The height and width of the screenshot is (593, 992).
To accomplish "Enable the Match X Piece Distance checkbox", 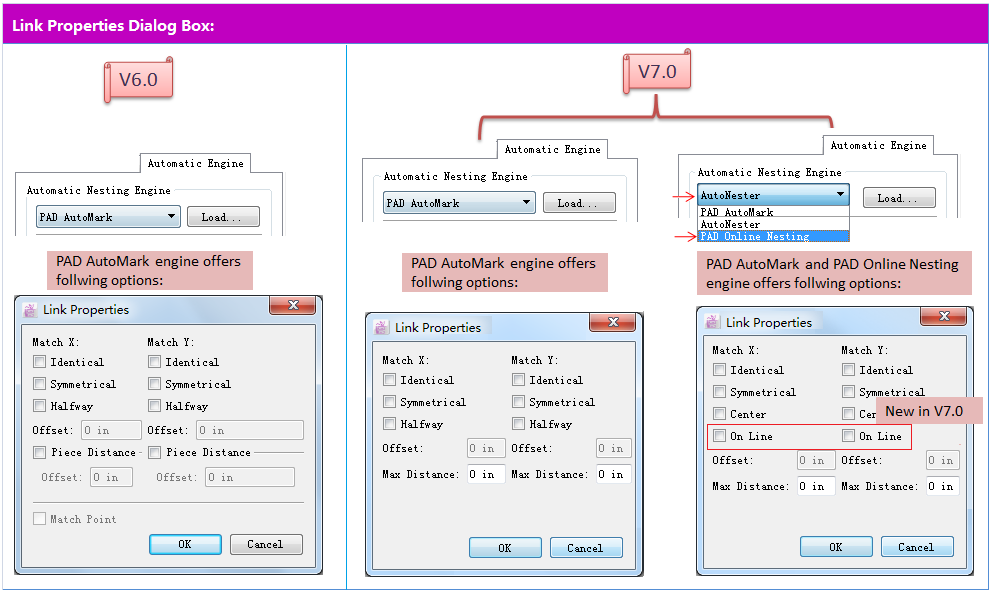I will 40,452.
